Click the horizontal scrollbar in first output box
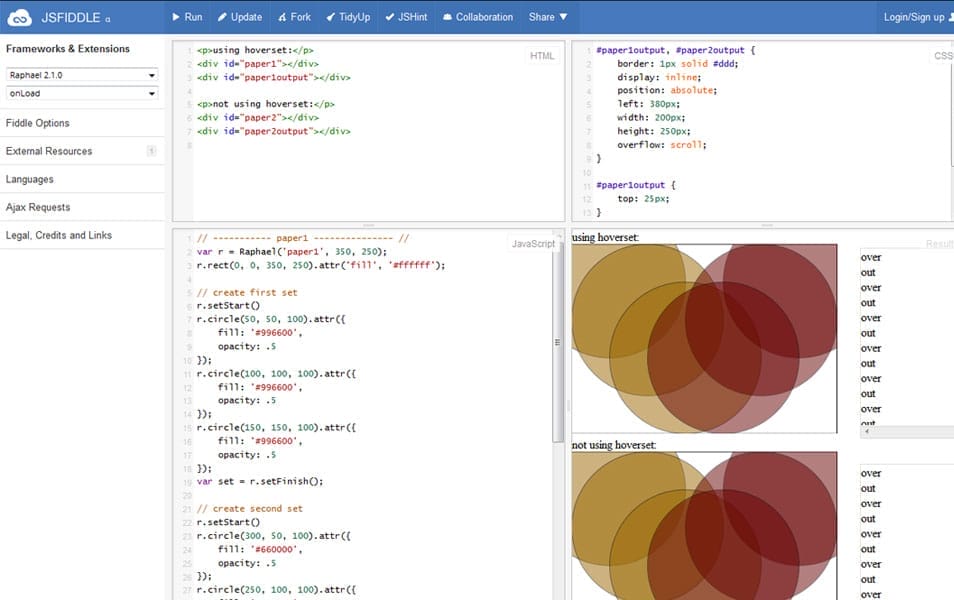Image resolution: width=954 pixels, height=600 pixels. pos(905,432)
